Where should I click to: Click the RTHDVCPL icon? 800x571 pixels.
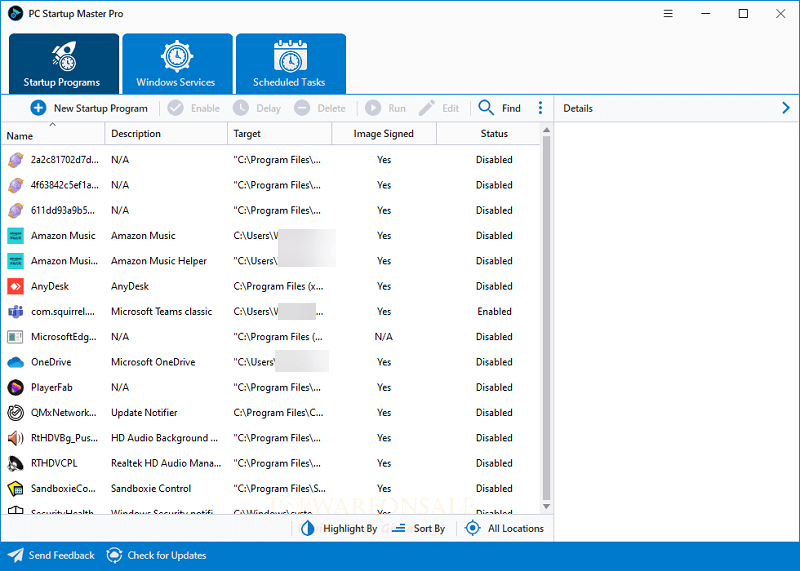tap(15, 463)
